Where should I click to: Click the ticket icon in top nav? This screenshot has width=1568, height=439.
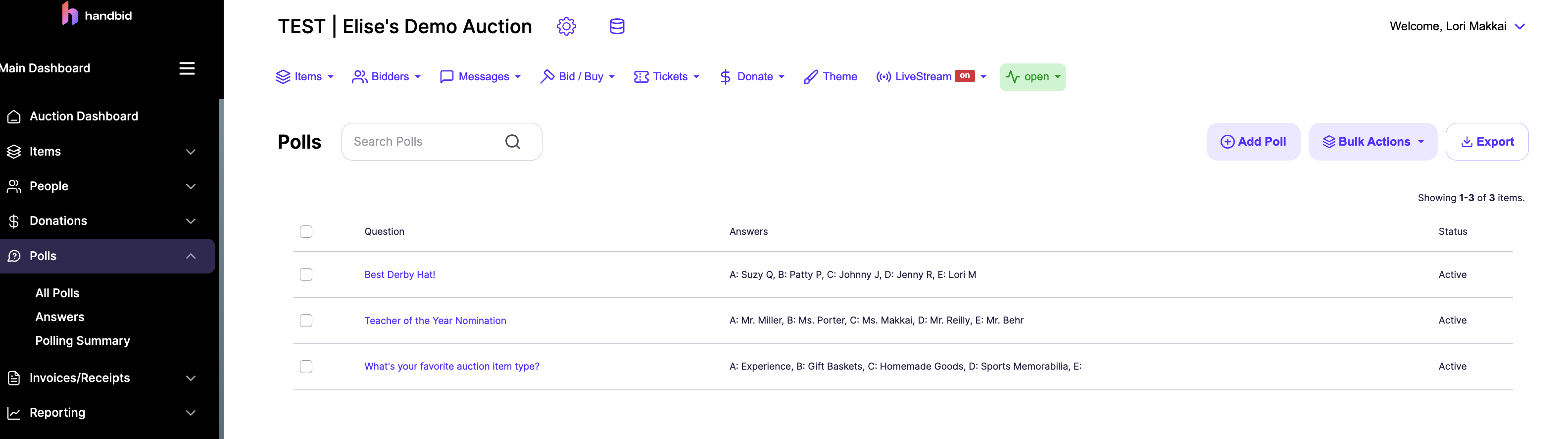pos(641,77)
